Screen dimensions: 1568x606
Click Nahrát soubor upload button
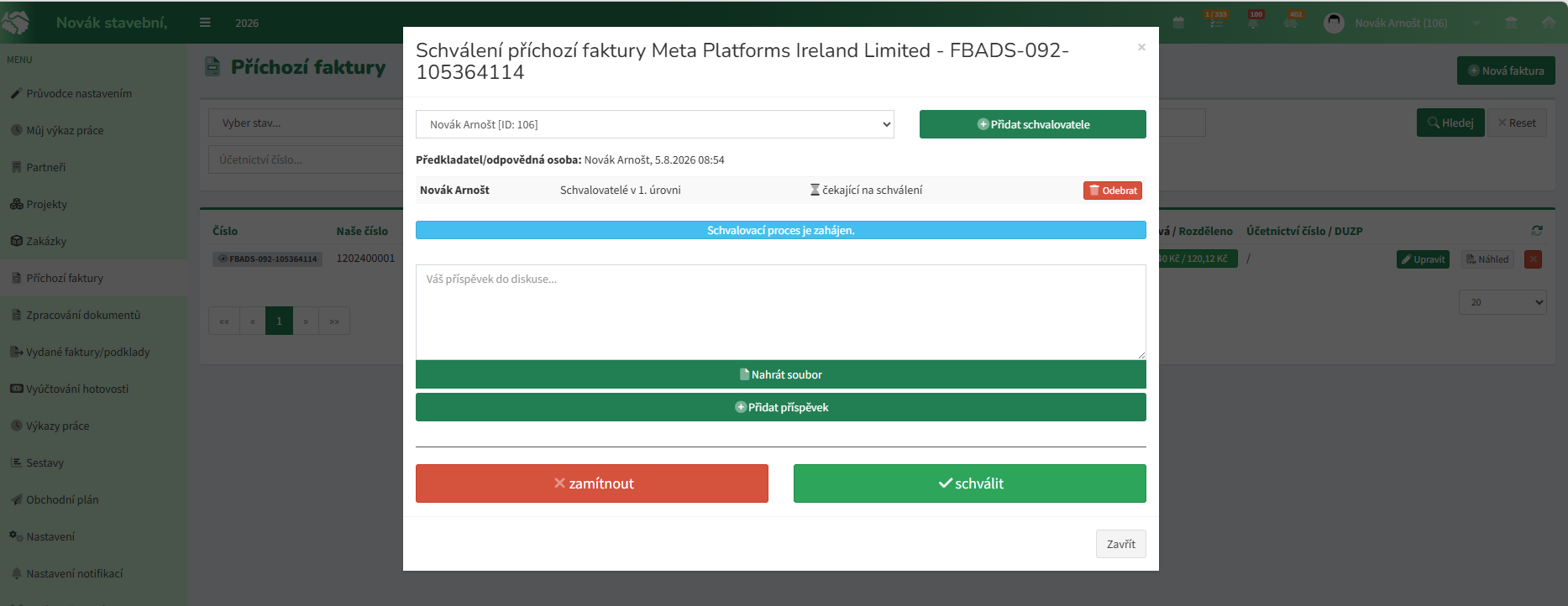coord(781,374)
